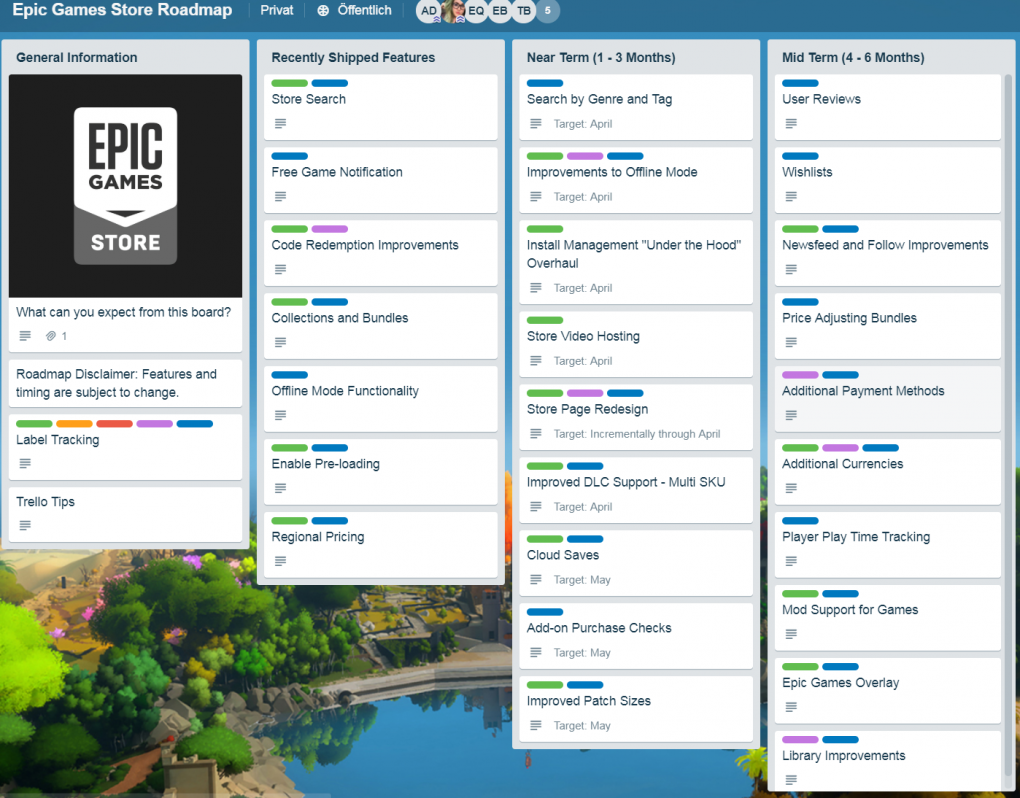Click description icon on User Reviews card
The height and width of the screenshot is (798, 1020).
pyautogui.click(x=791, y=123)
